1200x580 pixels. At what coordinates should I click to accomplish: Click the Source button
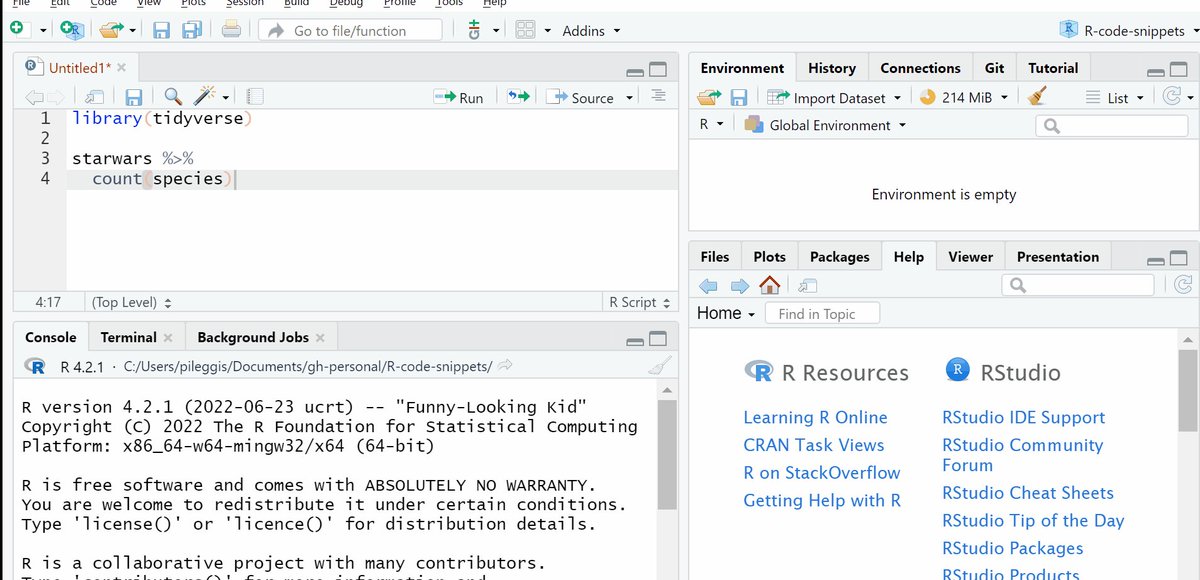[581, 97]
